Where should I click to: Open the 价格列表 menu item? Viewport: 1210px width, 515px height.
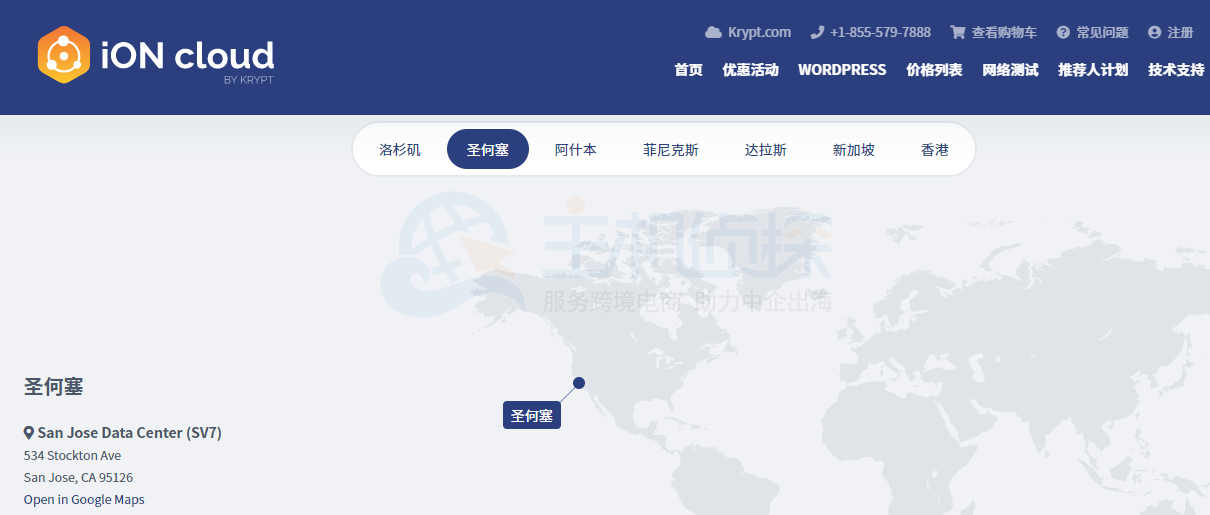934,70
